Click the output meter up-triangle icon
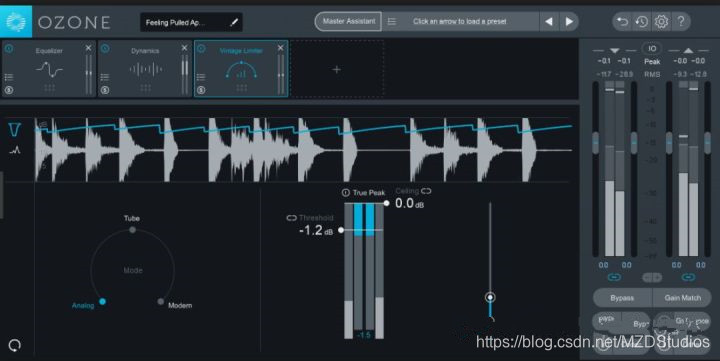720x361 pixels. (688, 50)
